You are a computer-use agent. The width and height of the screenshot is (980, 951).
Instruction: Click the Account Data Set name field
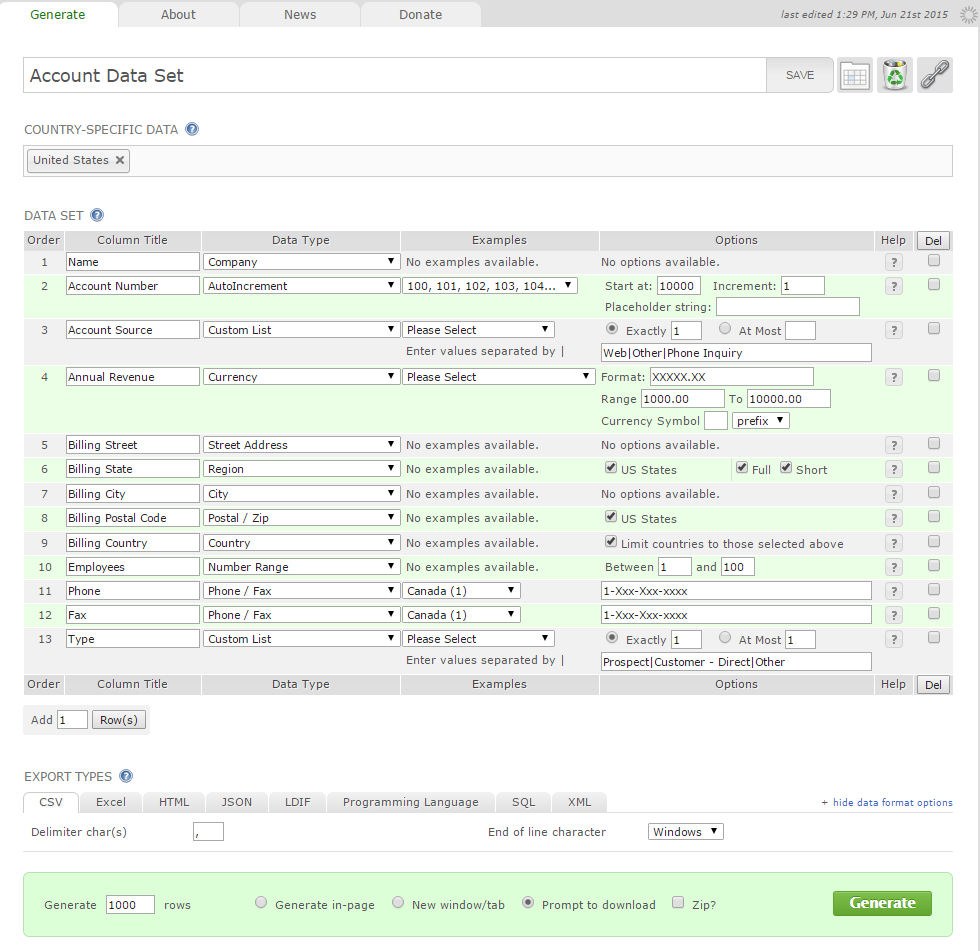(x=394, y=75)
